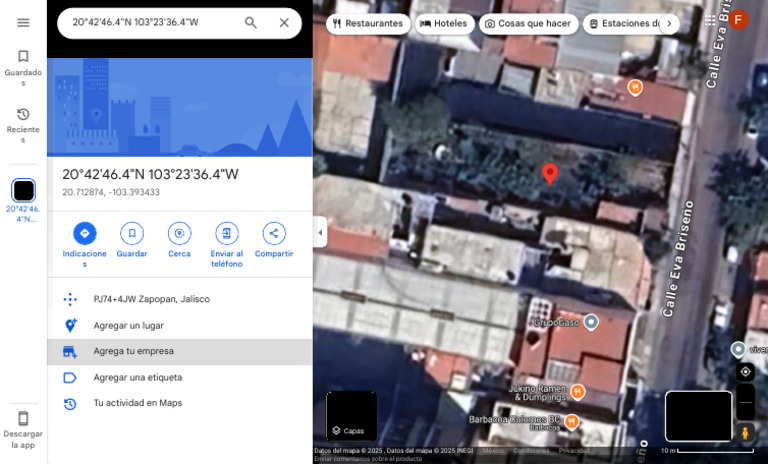The image size is (768, 464).
Task: Select Jukino Ramen & Dumplings marker
Action: (578, 392)
